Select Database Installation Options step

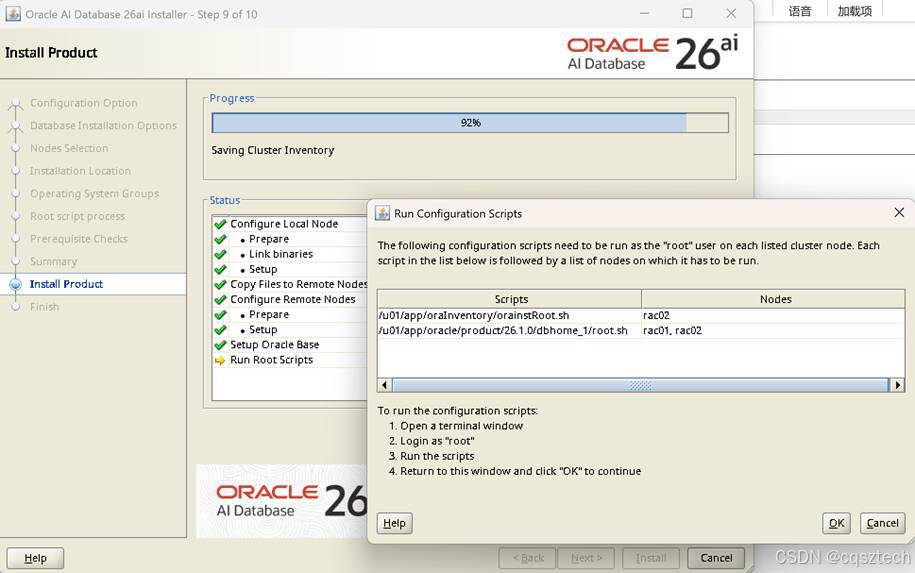pos(103,125)
